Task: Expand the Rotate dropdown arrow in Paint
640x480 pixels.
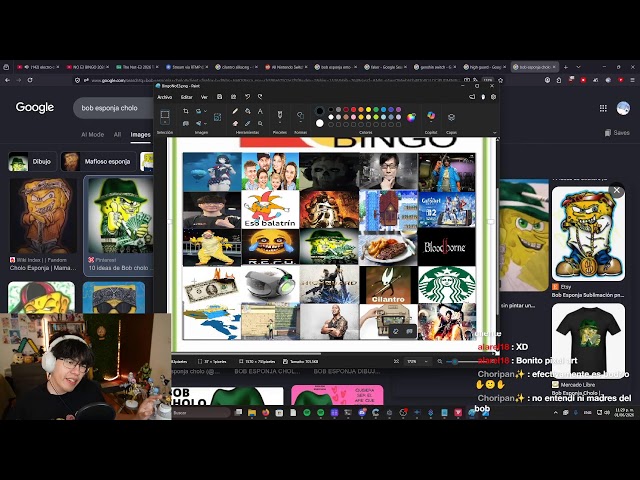Action: point(205,111)
